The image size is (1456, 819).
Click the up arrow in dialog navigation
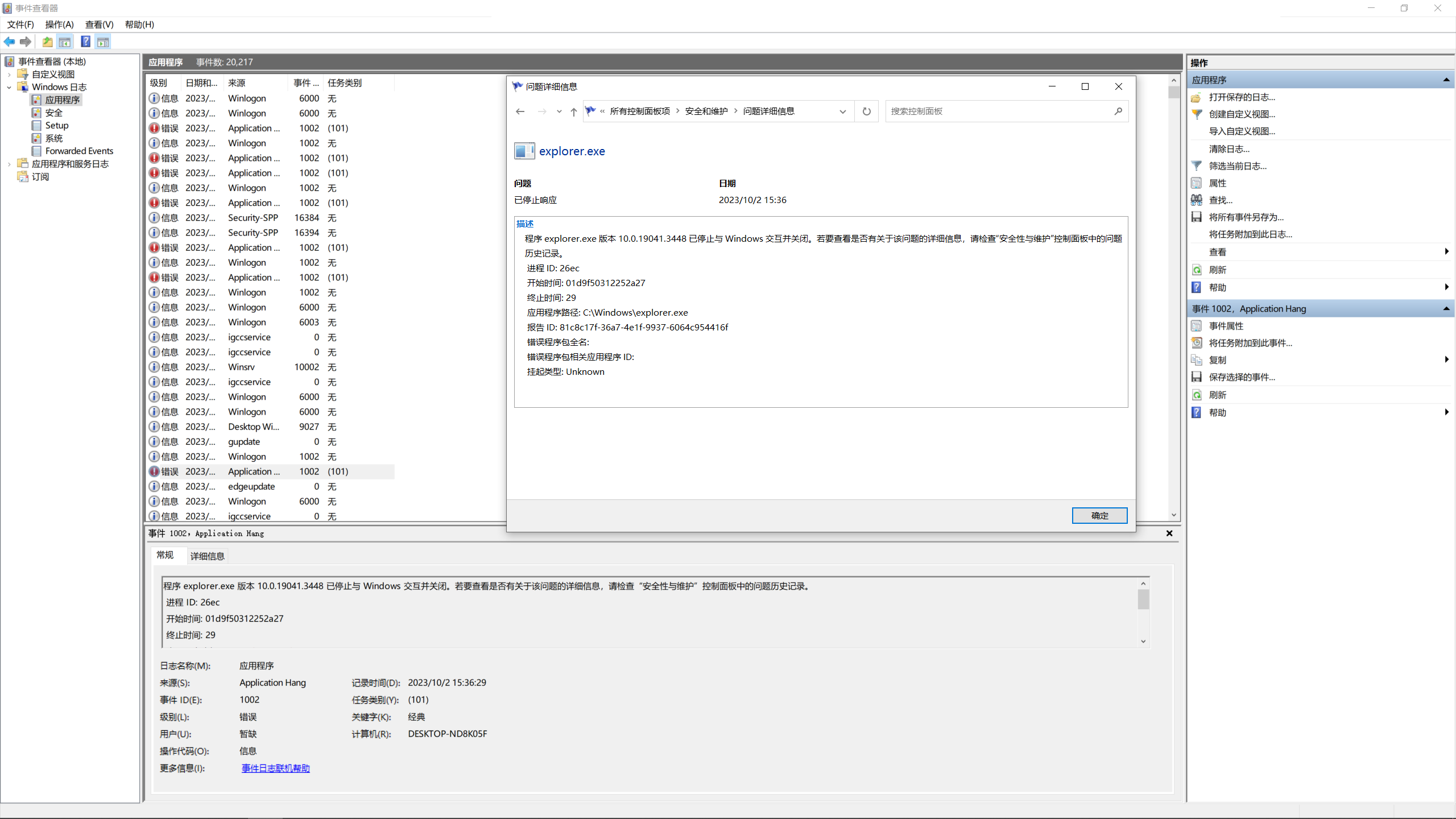click(573, 111)
